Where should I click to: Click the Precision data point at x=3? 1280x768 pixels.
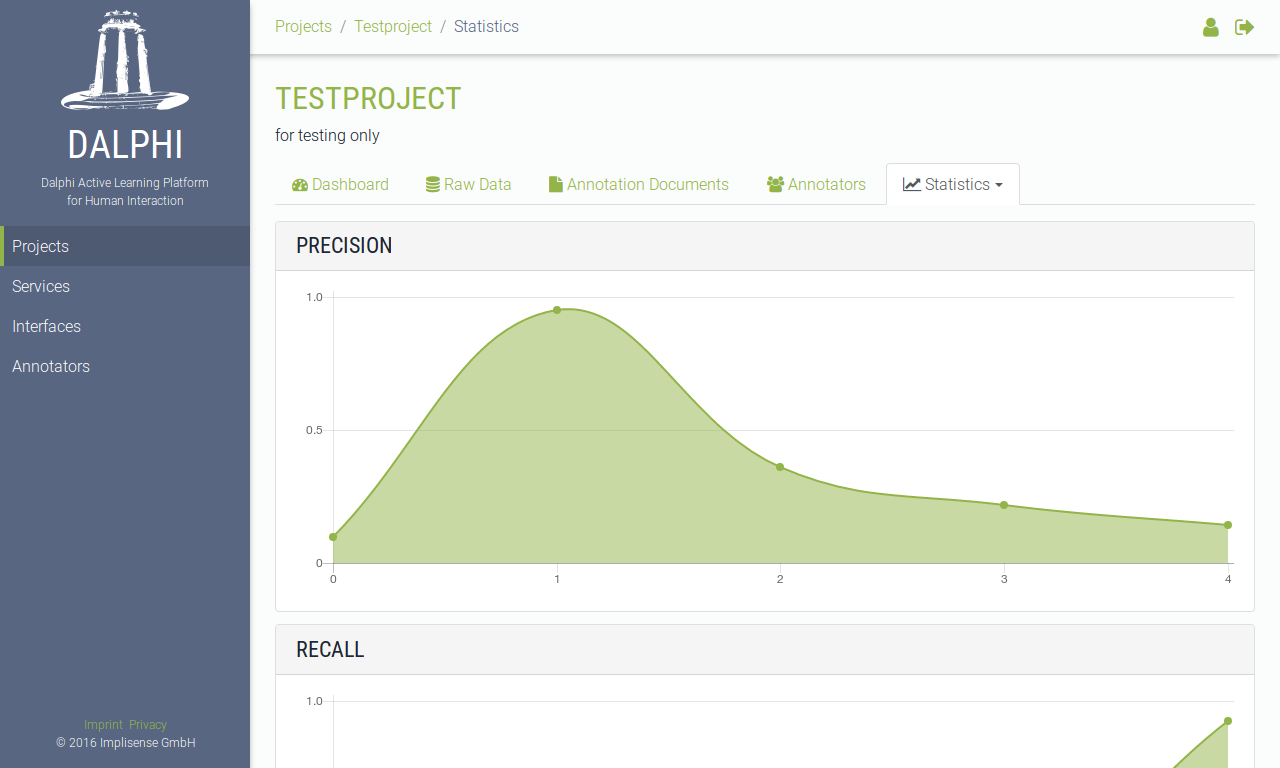(x=1004, y=505)
